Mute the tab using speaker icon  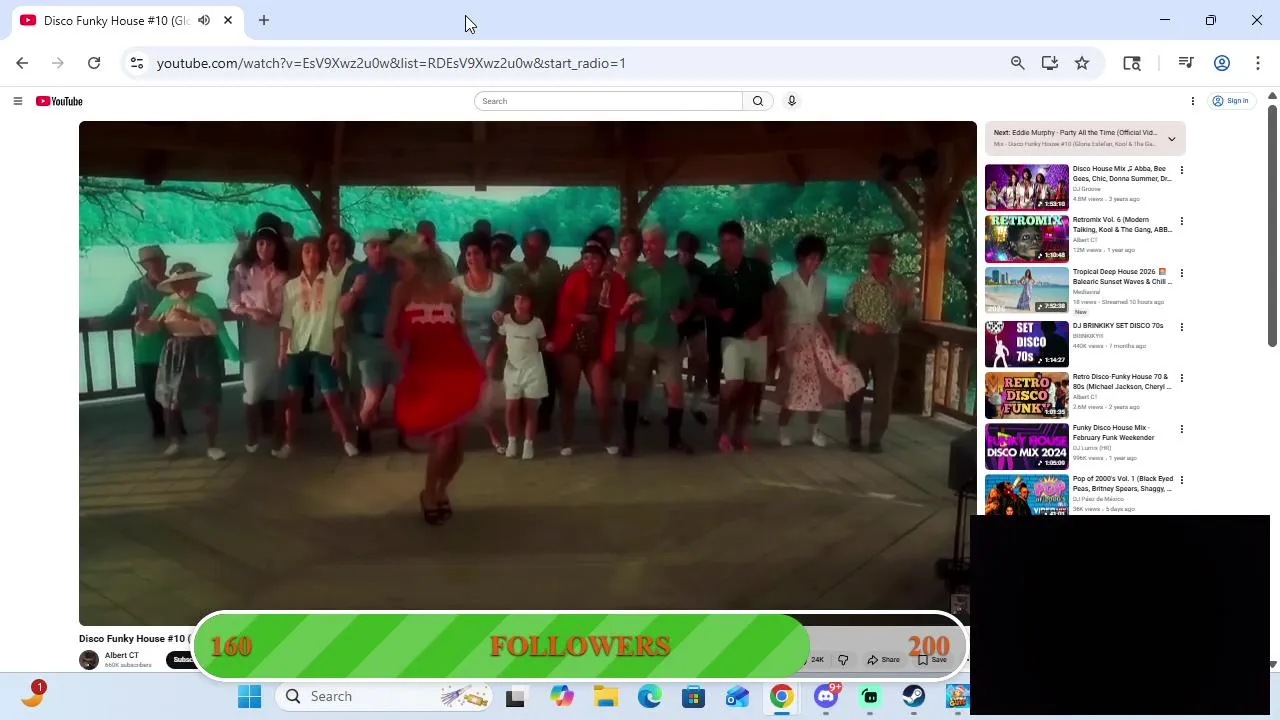pyautogui.click(x=204, y=20)
